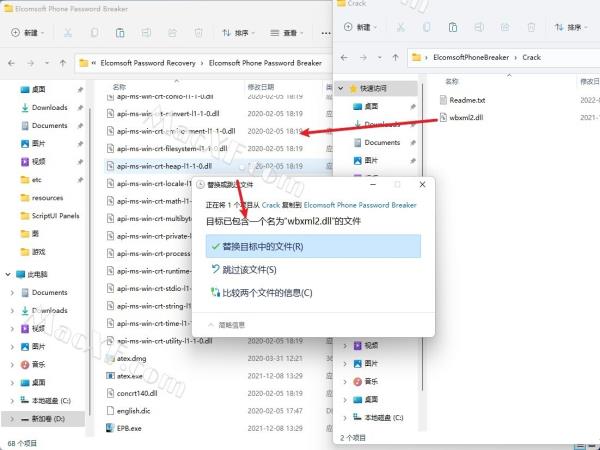Go forward in left Explorer window

point(31,63)
